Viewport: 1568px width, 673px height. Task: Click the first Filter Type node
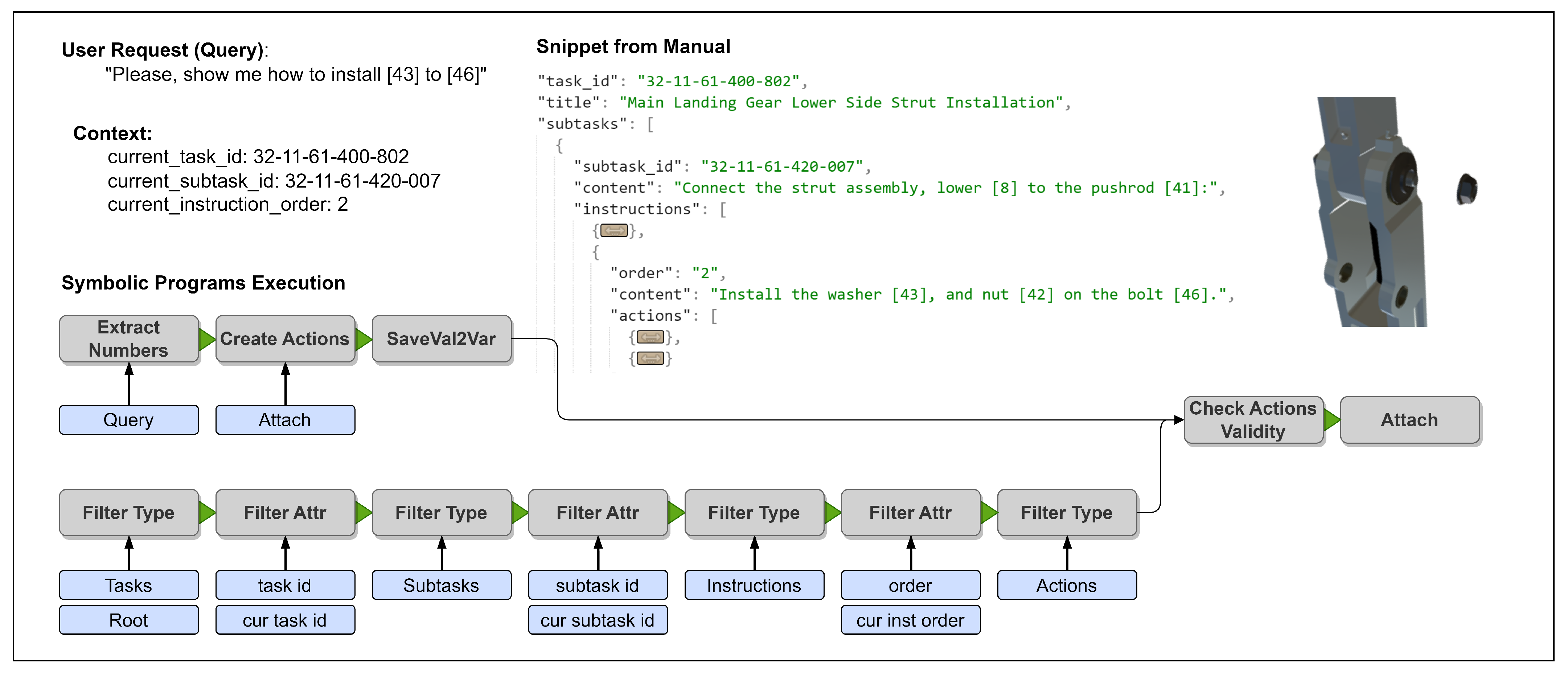[129, 512]
